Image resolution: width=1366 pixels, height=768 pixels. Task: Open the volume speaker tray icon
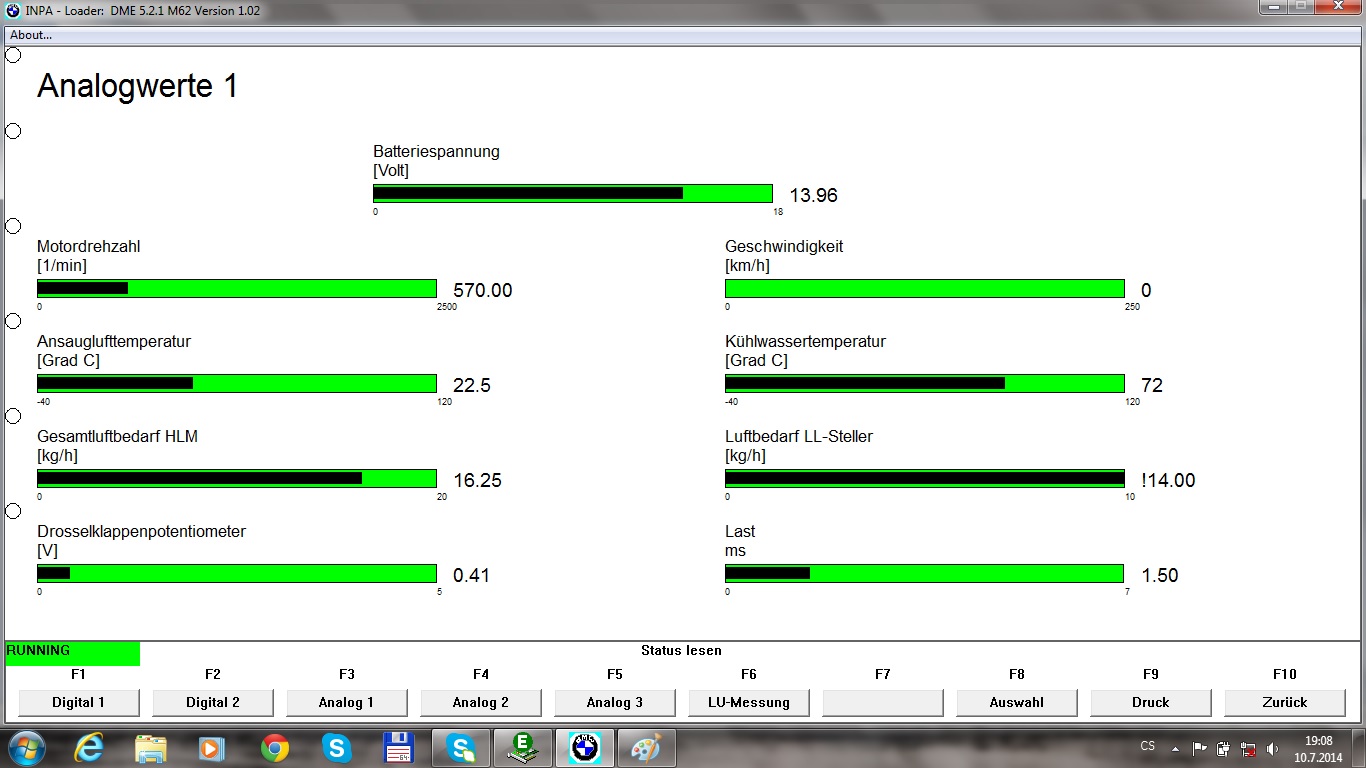(1273, 748)
